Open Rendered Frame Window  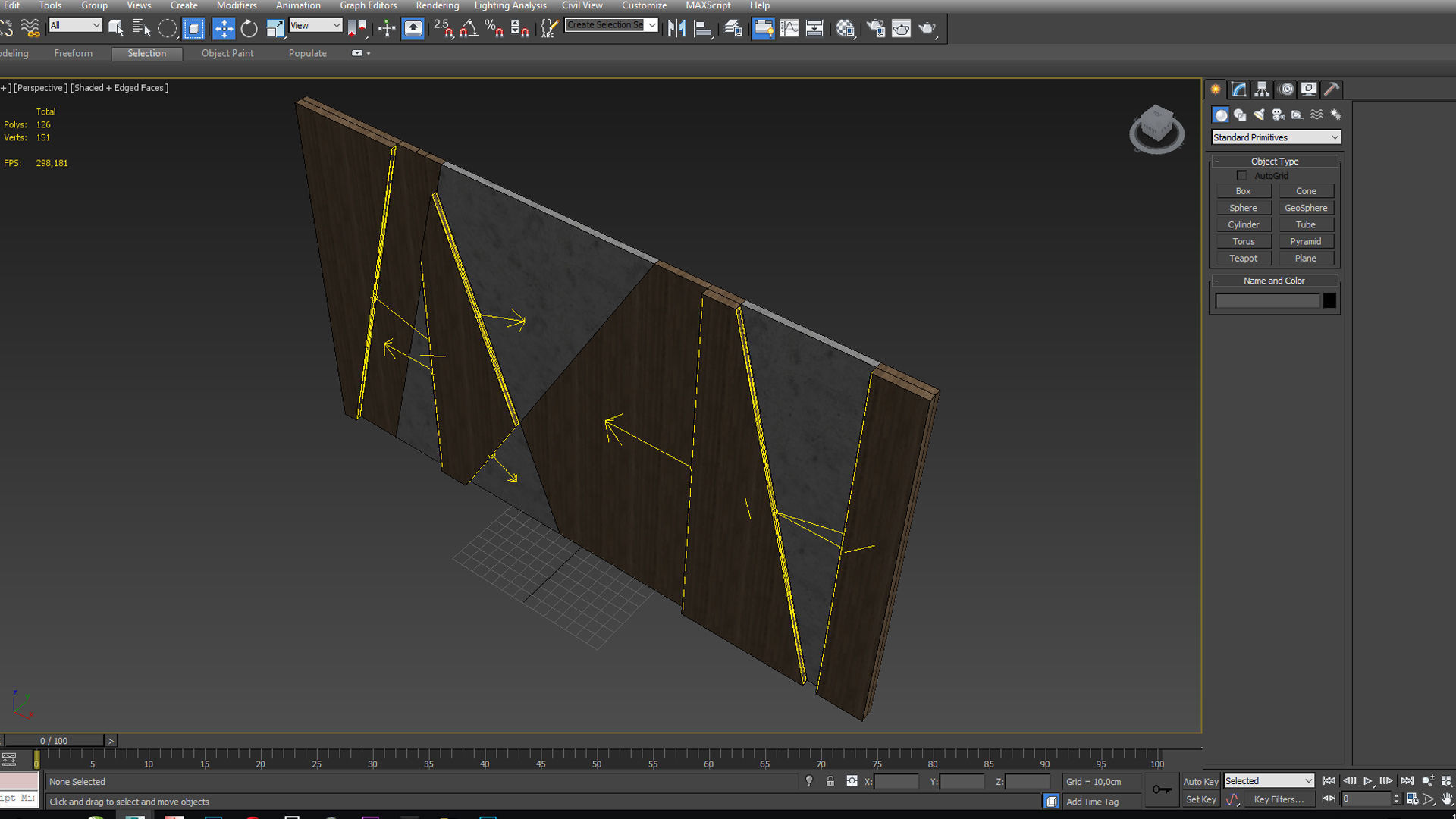(902, 29)
